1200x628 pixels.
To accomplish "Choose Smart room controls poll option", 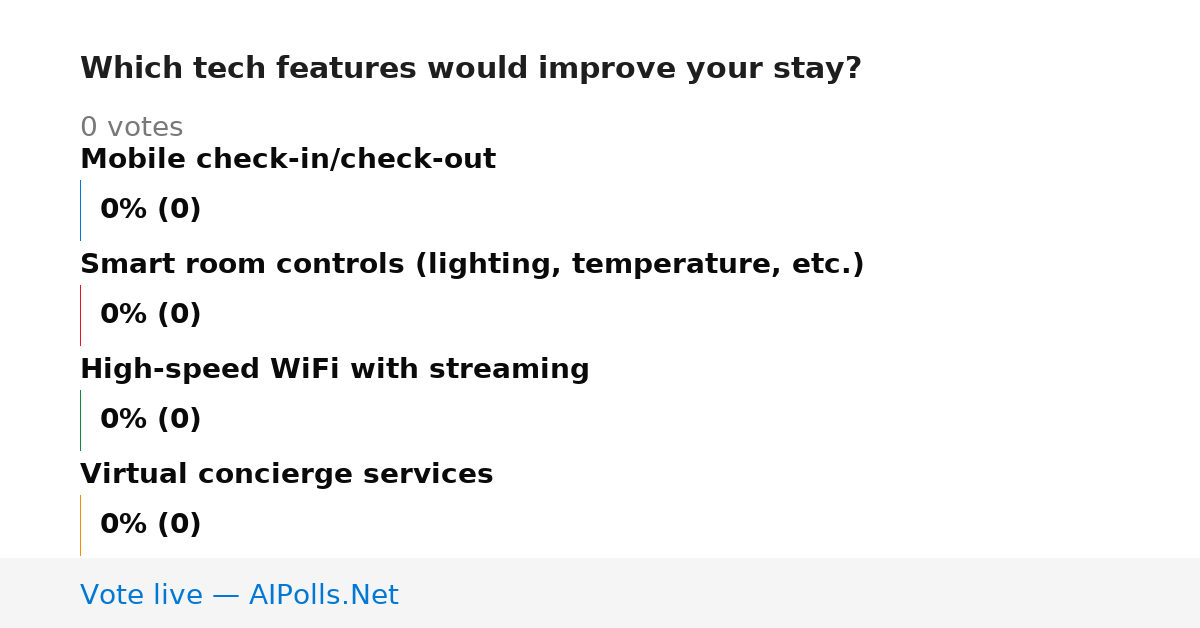I will point(472,264).
